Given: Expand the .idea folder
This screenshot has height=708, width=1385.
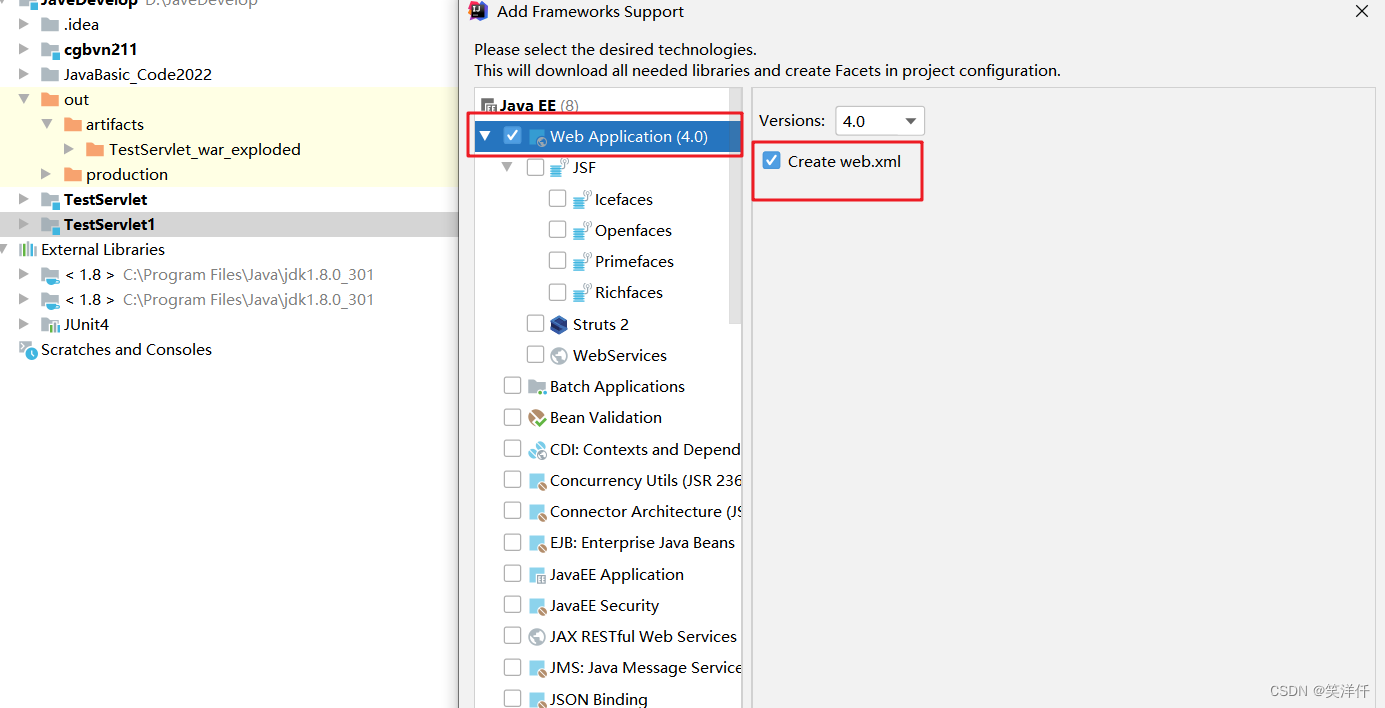Looking at the screenshot, I should tap(24, 24).
